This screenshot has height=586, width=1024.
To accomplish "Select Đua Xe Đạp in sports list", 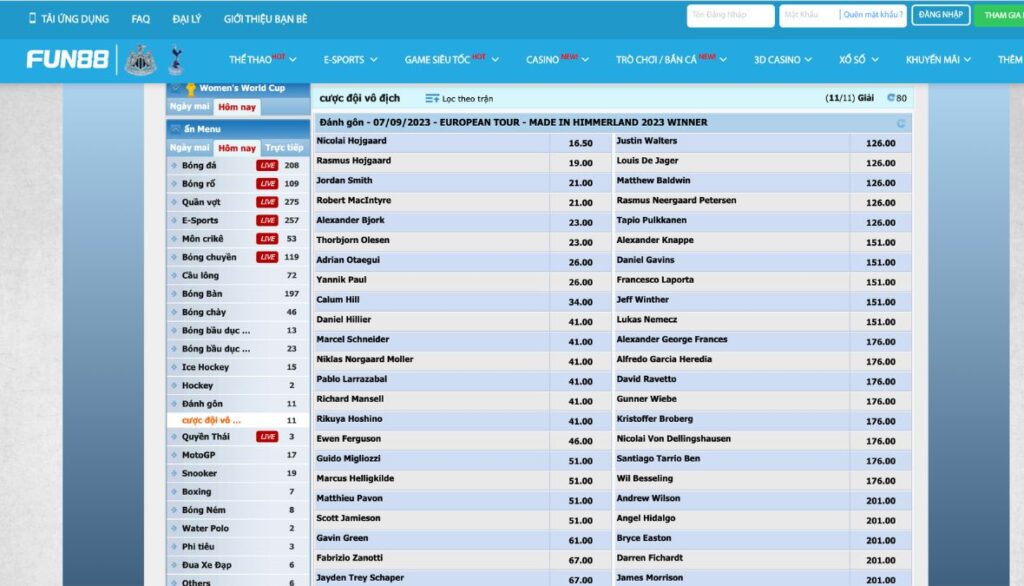I will (x=238, y=564).
